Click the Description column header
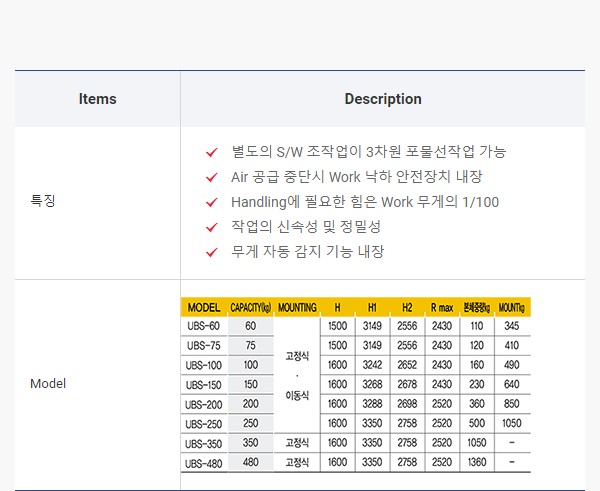The height and width of the screenshot is (491, 600). (382, 99)
